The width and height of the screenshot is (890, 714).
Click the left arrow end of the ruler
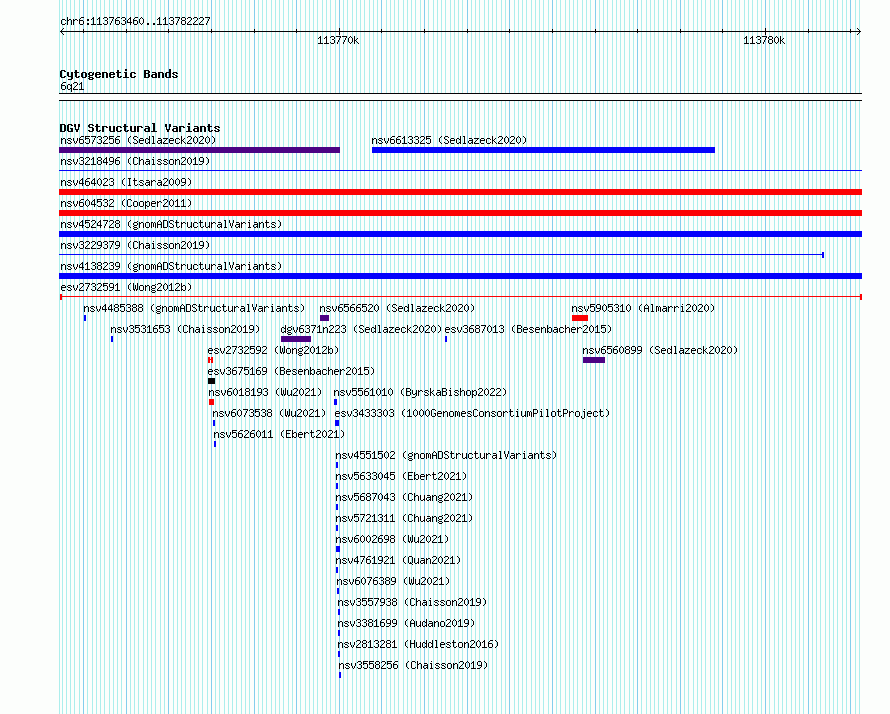tap(62, 31)
